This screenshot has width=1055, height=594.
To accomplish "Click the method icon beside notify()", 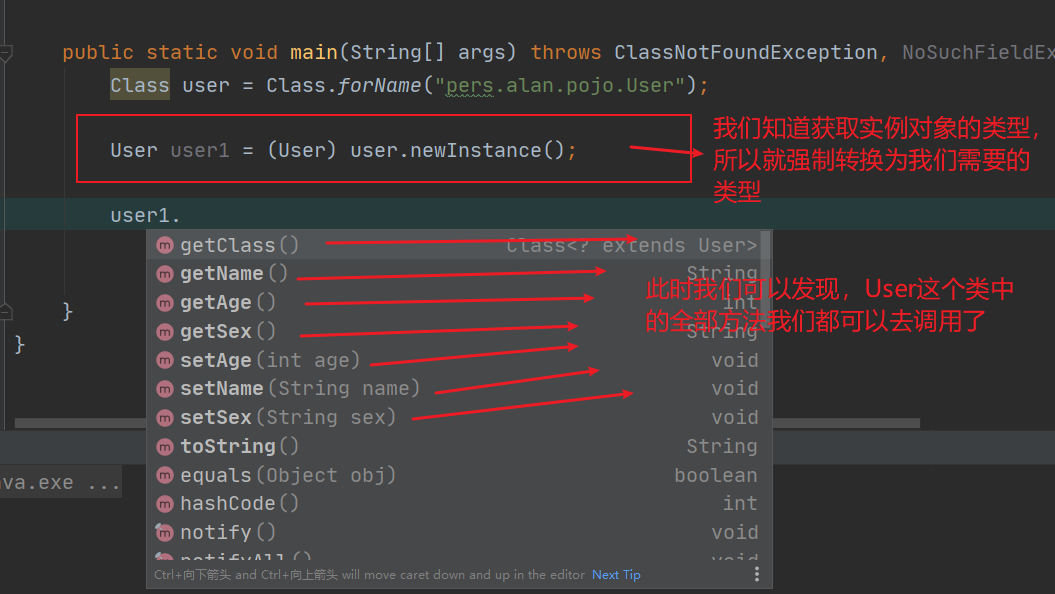I will click(165, 532).
